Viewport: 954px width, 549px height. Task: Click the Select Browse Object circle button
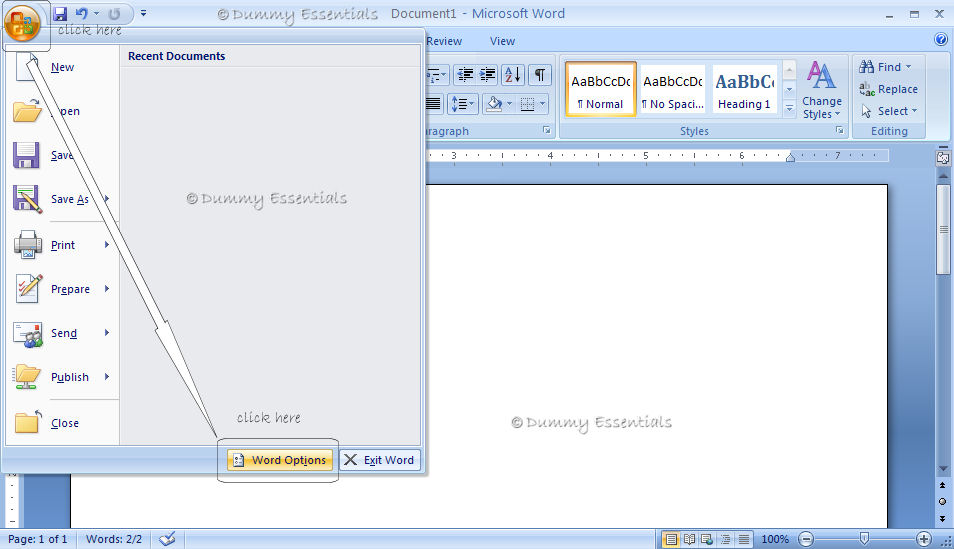pyautogui.click(x=942, y=502)
